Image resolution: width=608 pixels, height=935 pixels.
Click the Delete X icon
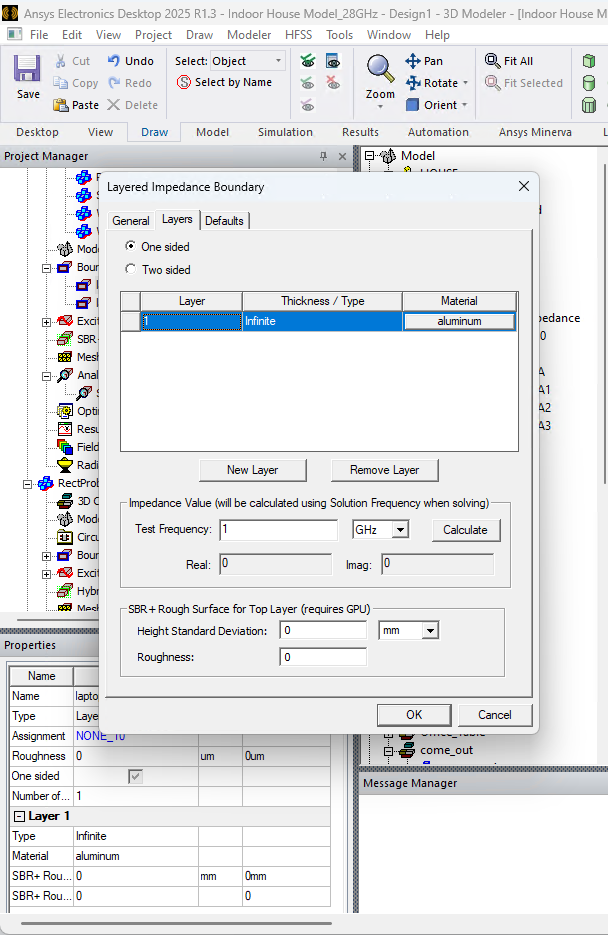(x=113, y=105)
